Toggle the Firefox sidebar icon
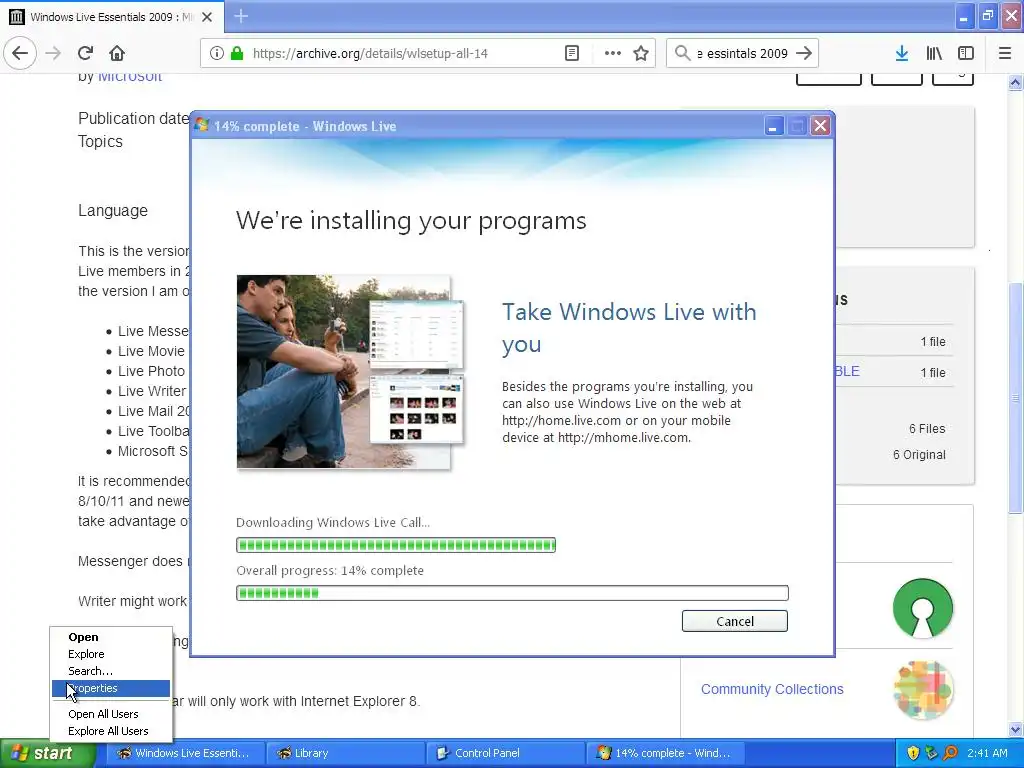Viewport: 1024px width, 768px height. (x=966, y=53)
